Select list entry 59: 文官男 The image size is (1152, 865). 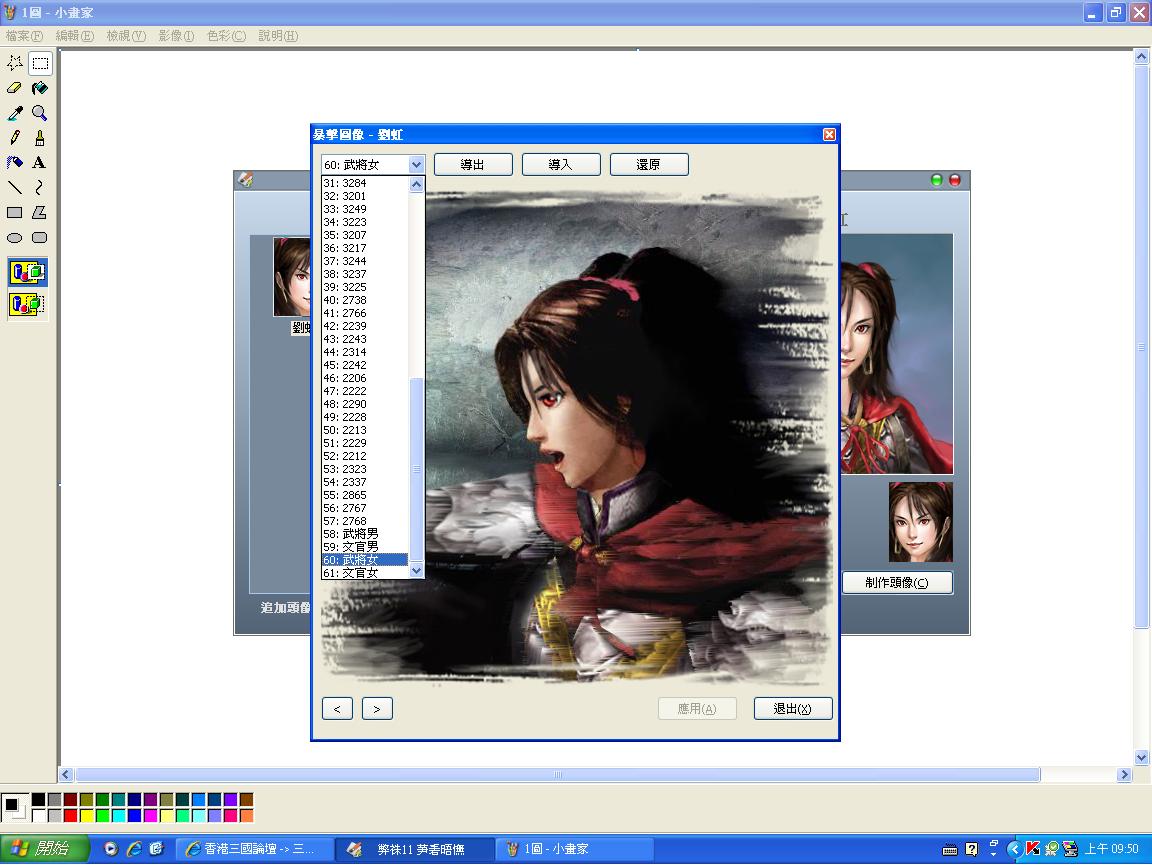(x=365, y=547)
